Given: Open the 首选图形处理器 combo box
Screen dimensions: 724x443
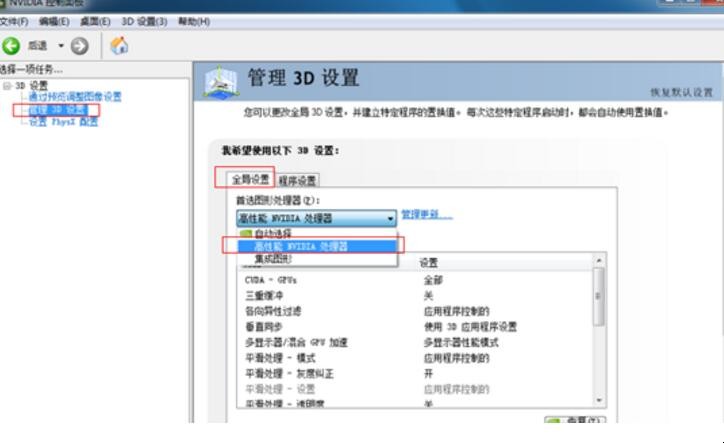Looking at the screenshot, I should [316, 218].
